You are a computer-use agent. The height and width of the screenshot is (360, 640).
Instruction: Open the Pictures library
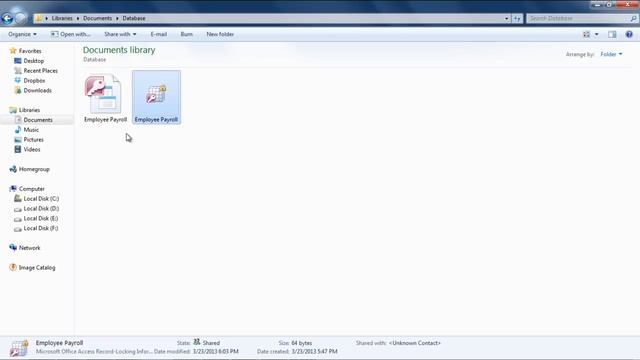33,140
